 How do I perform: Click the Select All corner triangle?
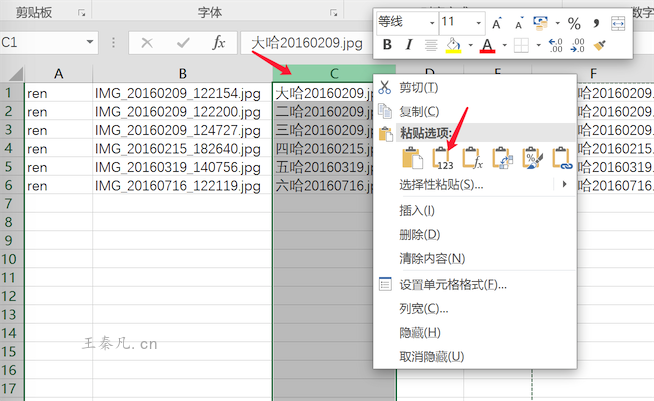[16, 74]
